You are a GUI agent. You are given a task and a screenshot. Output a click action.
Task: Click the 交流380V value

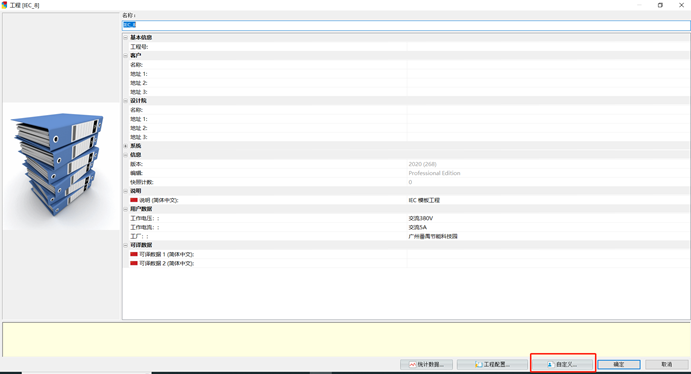coord(421,218)
